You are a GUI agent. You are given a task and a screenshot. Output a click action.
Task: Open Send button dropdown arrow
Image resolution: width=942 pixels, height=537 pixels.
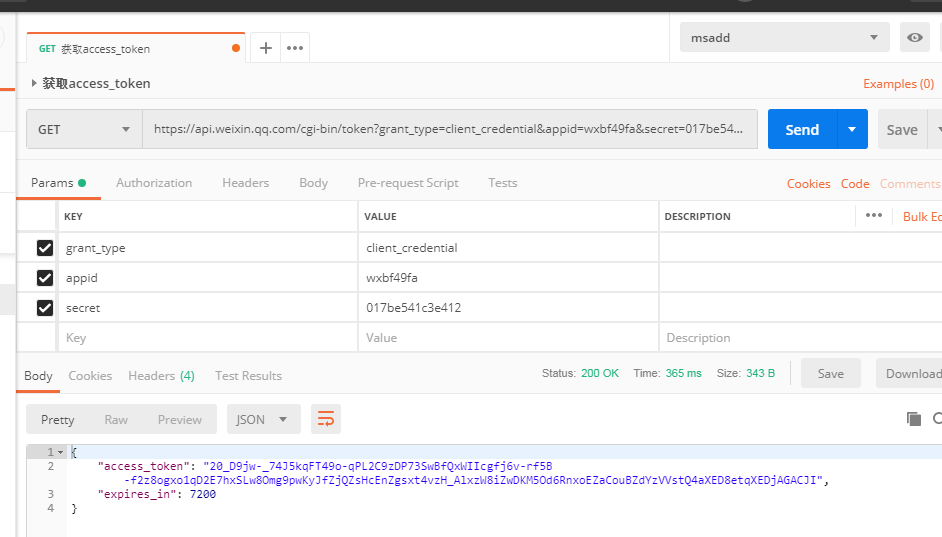pyautogui.click(x=852, y=129)
